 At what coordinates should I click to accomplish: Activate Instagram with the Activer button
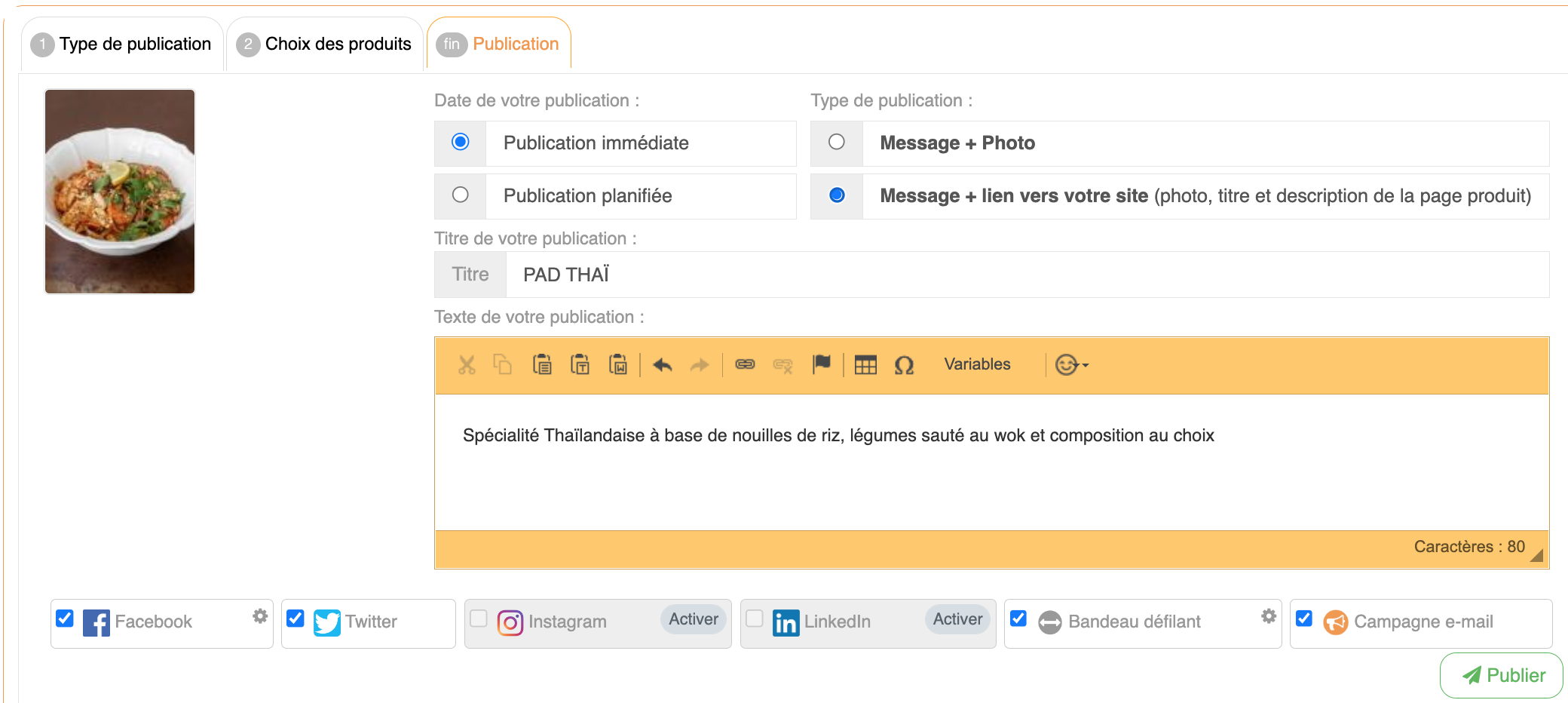[x=693, y=619]
